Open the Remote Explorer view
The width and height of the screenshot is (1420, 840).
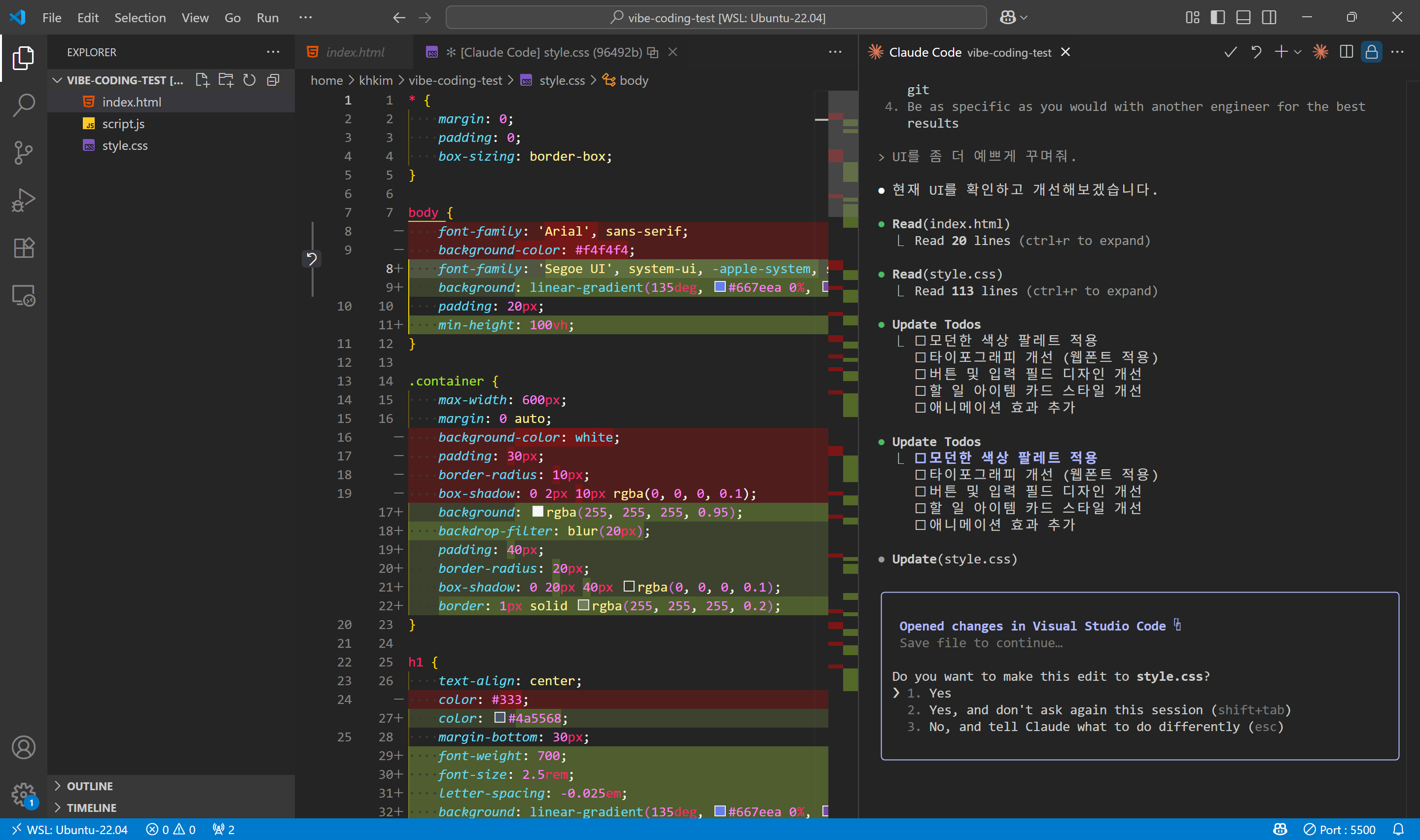point(23,295)
